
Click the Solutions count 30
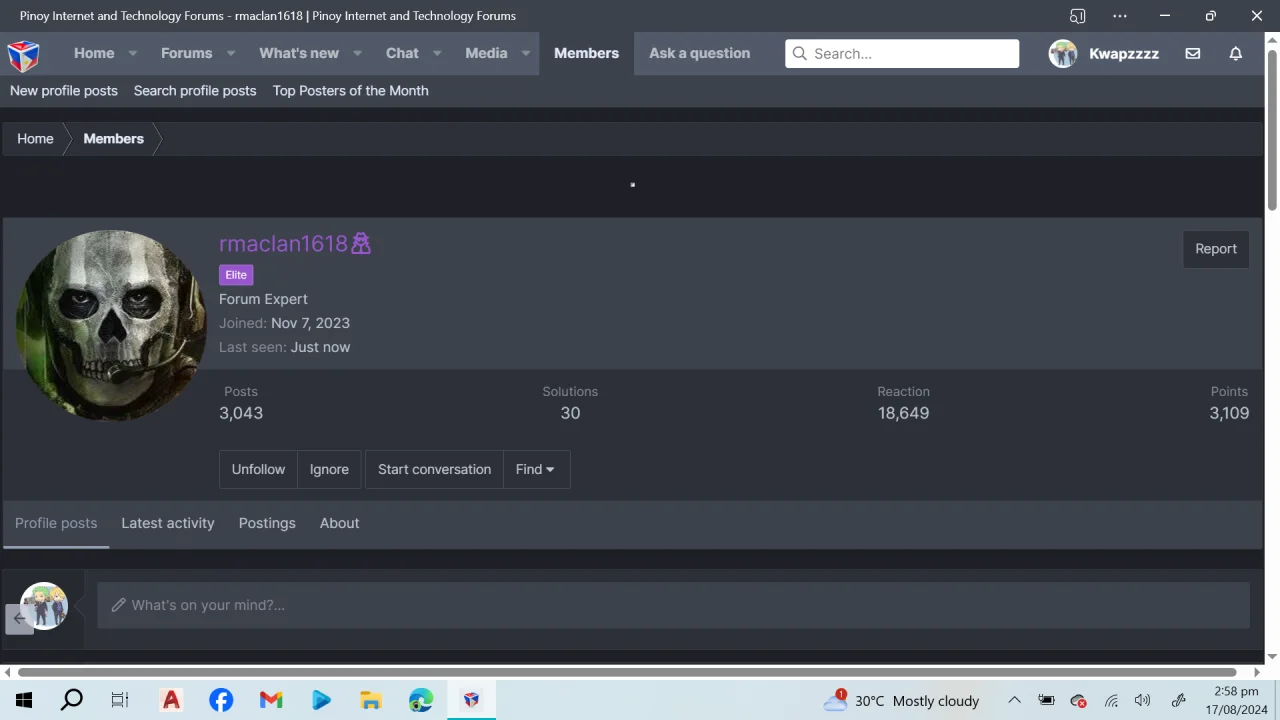[570, 413]
